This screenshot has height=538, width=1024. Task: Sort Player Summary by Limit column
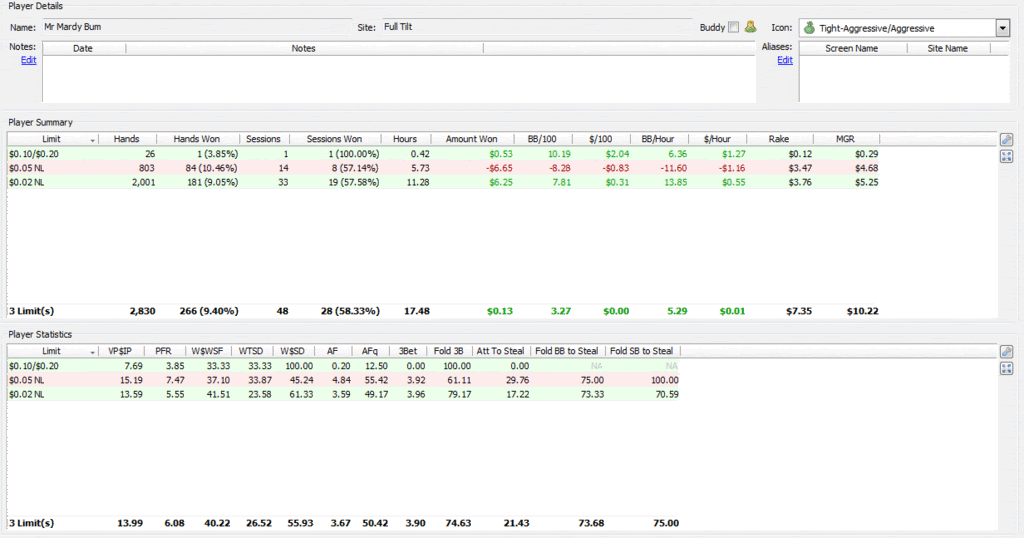coord(52,139)
